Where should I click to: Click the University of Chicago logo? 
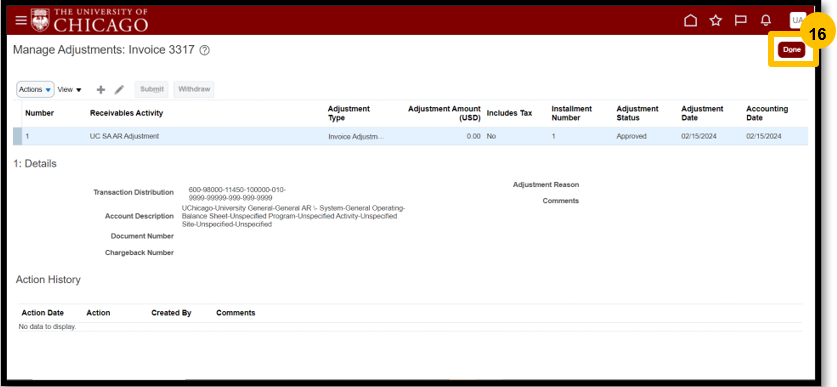(x=89, y=20)
